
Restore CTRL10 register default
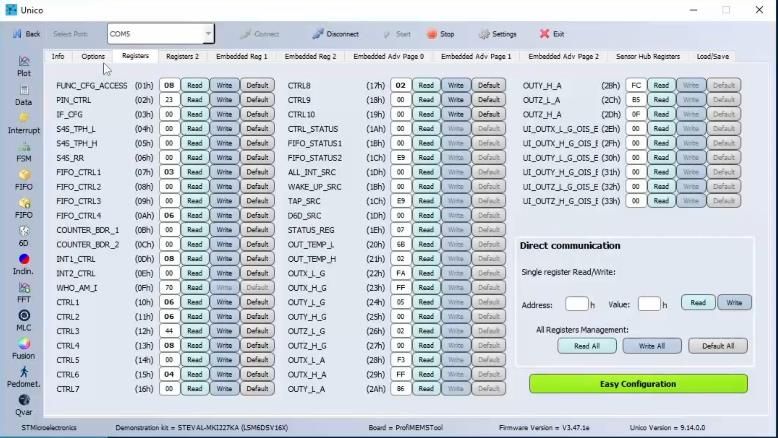[x=489, y=114]
